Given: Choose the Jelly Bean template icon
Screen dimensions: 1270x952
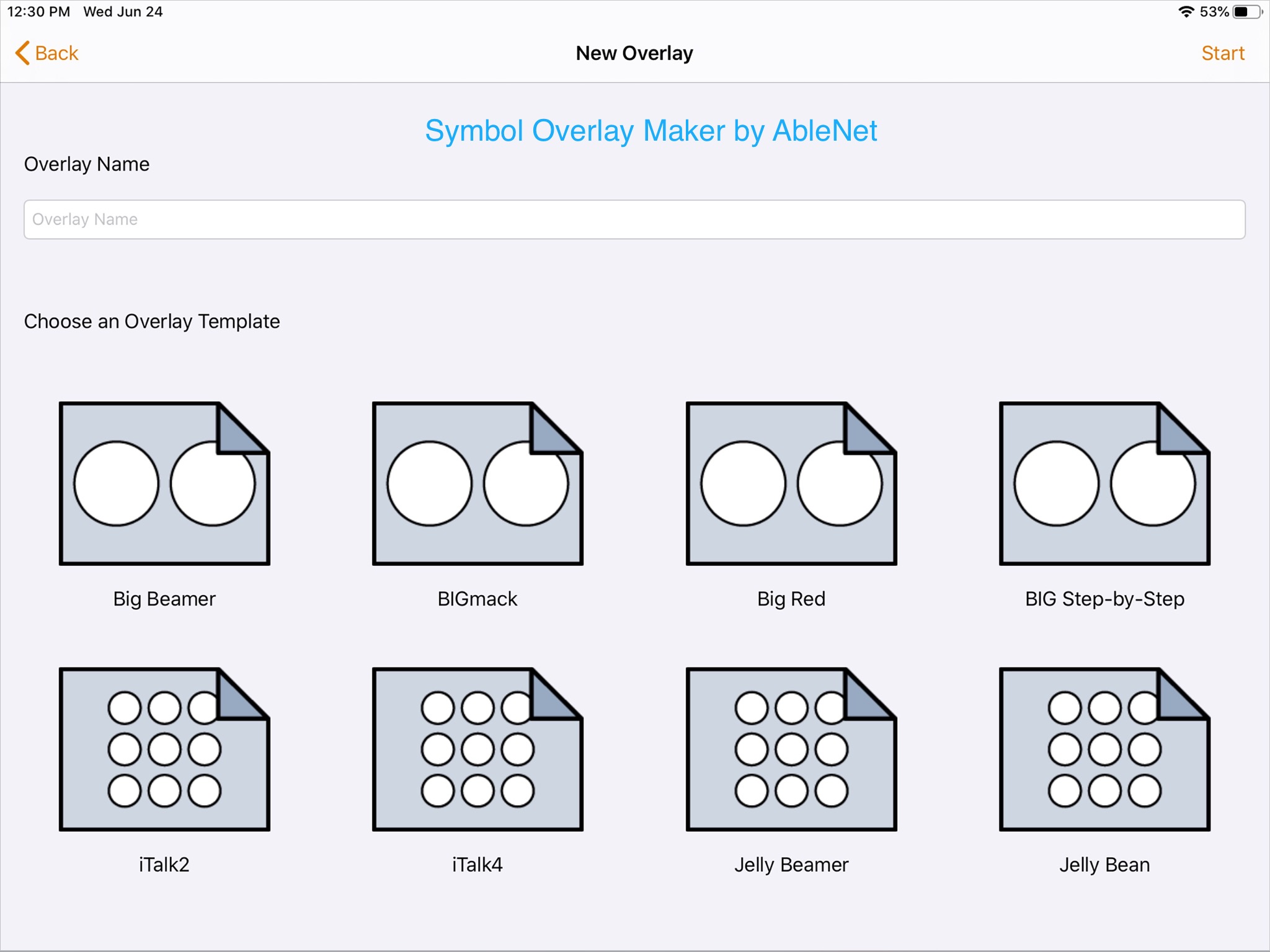Looking at the screenshot, I should pos(1104,749).
